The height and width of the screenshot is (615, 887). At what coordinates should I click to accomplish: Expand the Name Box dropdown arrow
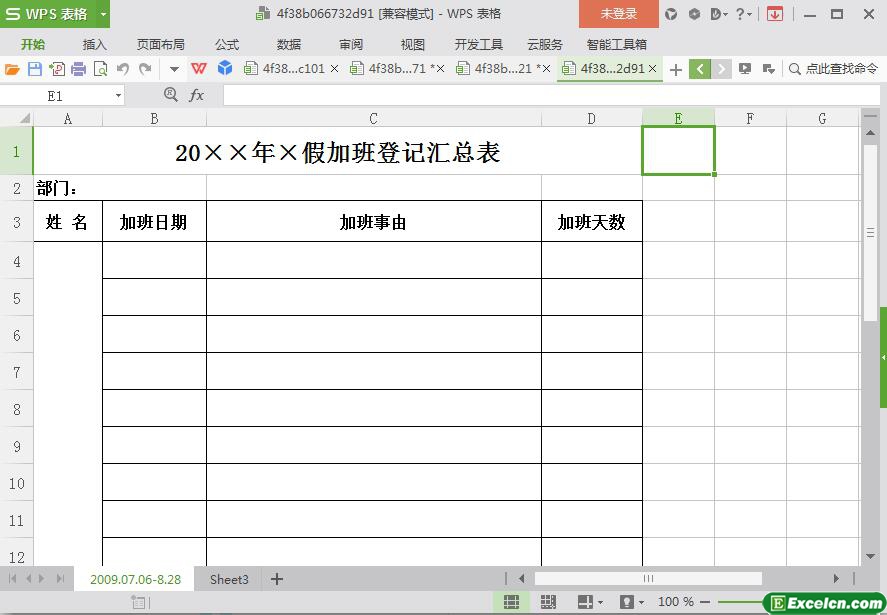[118, 96]
